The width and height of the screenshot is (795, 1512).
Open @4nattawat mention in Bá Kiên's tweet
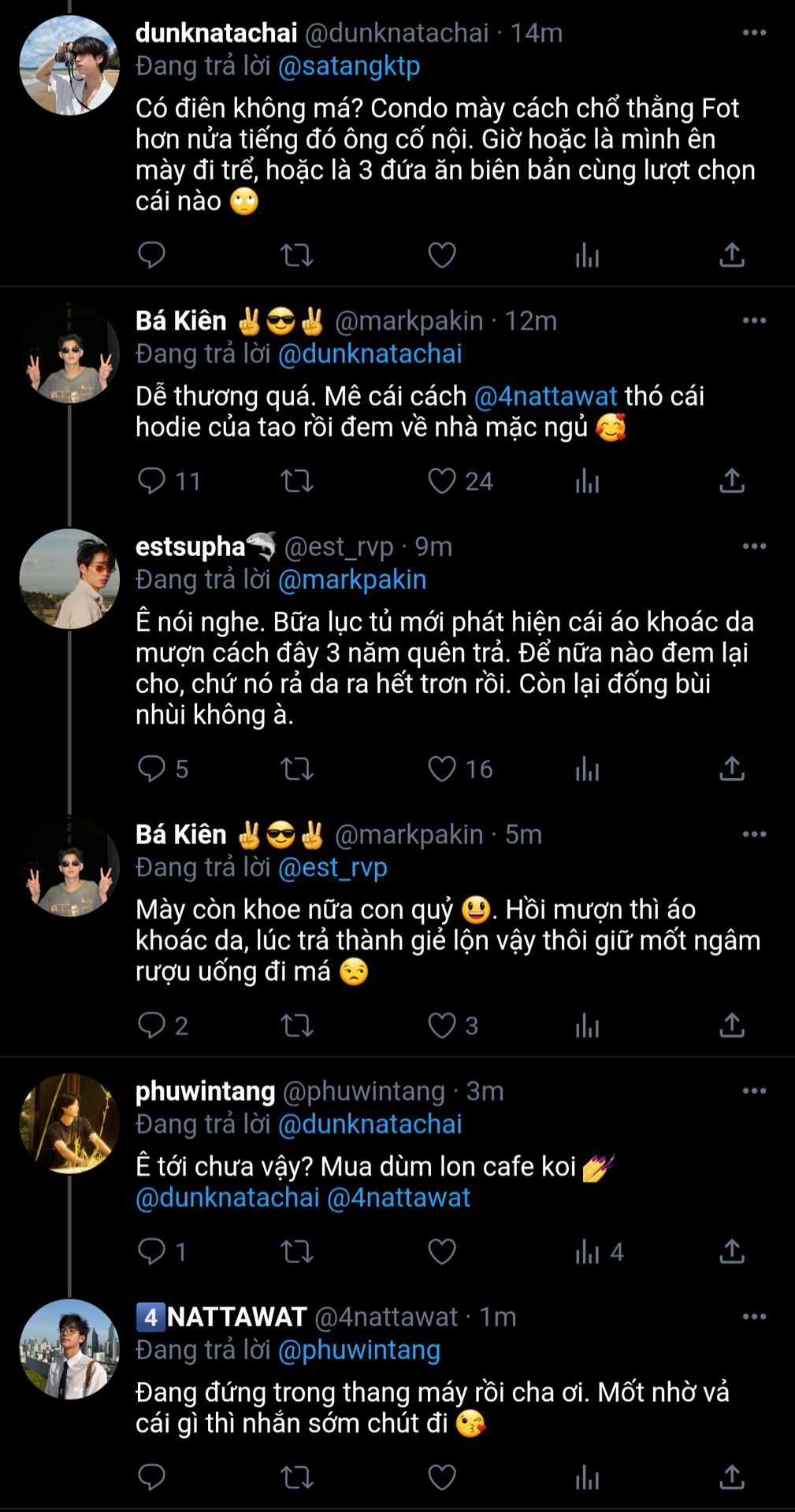545,396
